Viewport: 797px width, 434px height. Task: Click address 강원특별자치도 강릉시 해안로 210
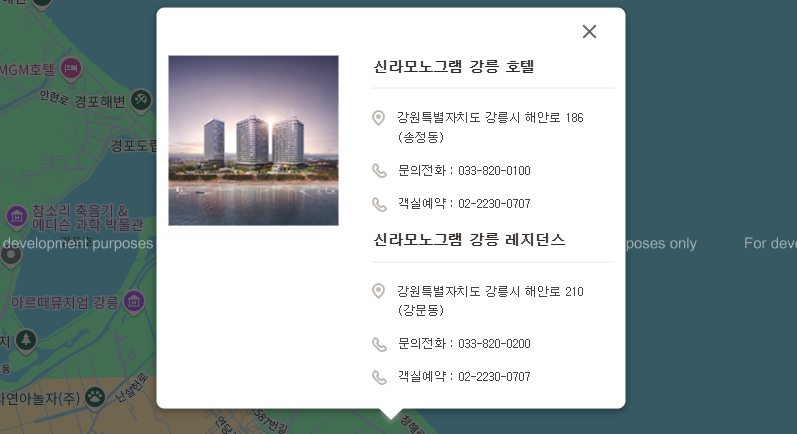[491, 300]
